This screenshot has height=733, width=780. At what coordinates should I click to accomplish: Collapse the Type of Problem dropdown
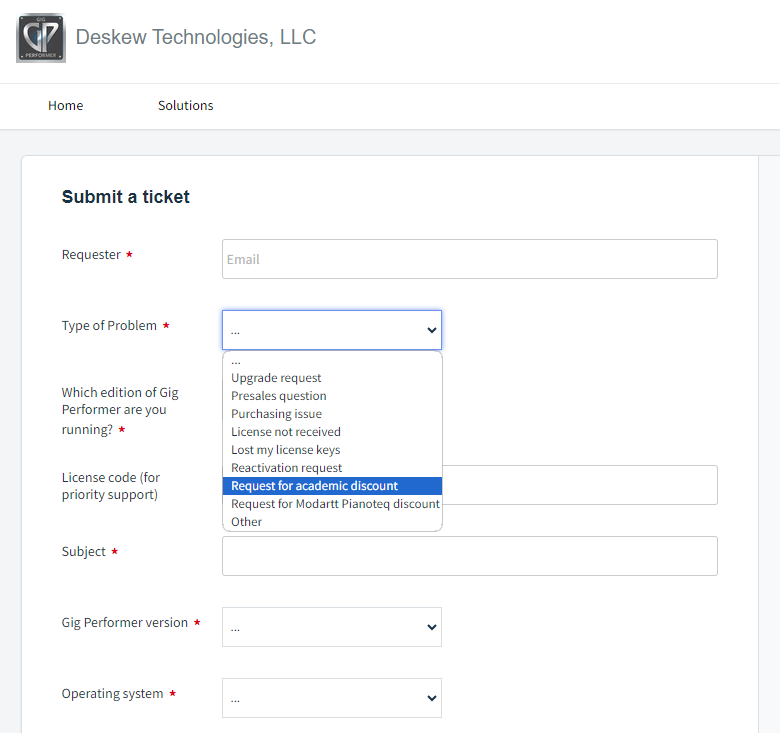[x=332, y=330]
